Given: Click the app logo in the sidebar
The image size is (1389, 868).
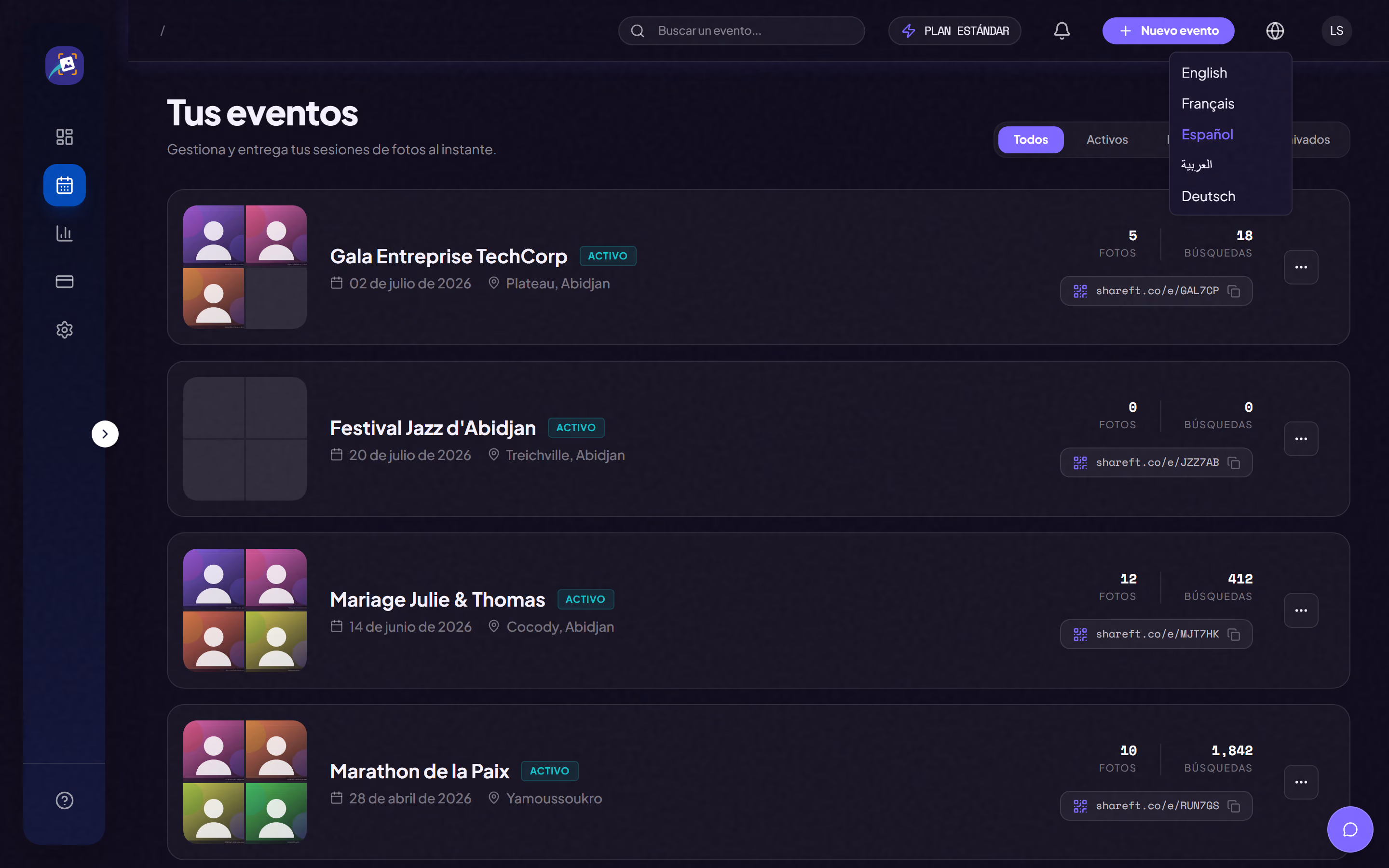Looking at the screenshot, I should (64, 66).
